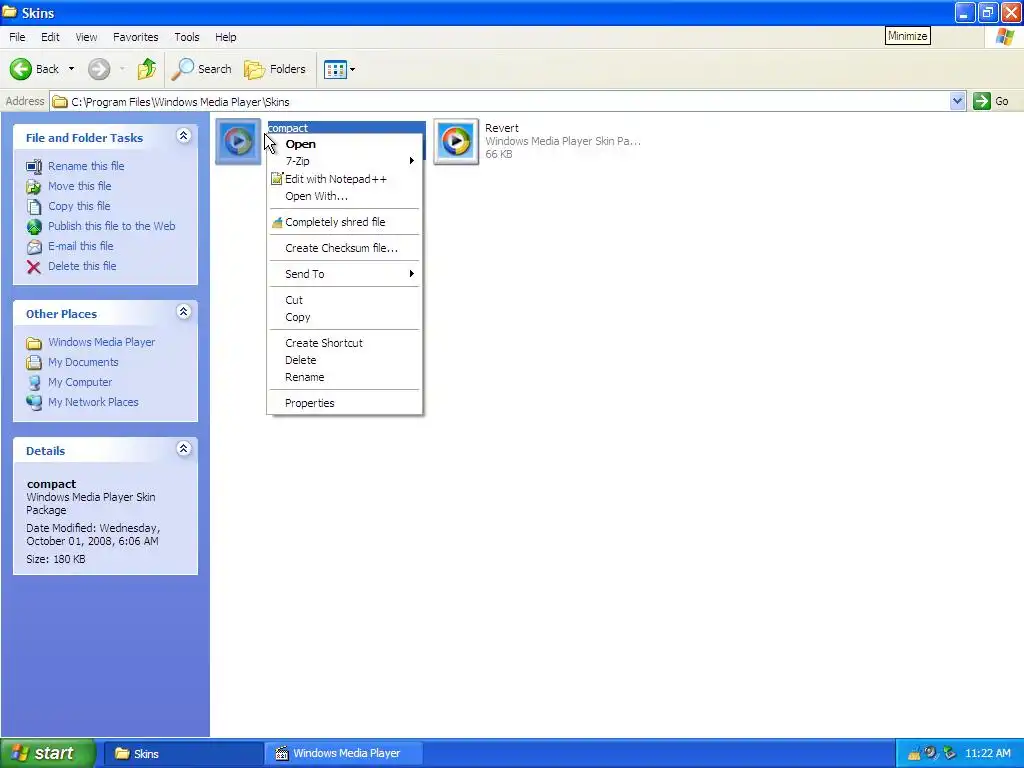Click the Rename this file icon
This screenshot has height=768, width=1024.
(34, 167)
